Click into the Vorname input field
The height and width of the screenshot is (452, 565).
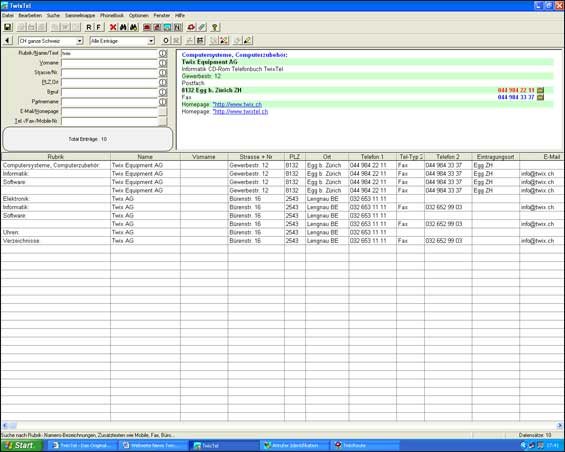(x=109, y=63)
